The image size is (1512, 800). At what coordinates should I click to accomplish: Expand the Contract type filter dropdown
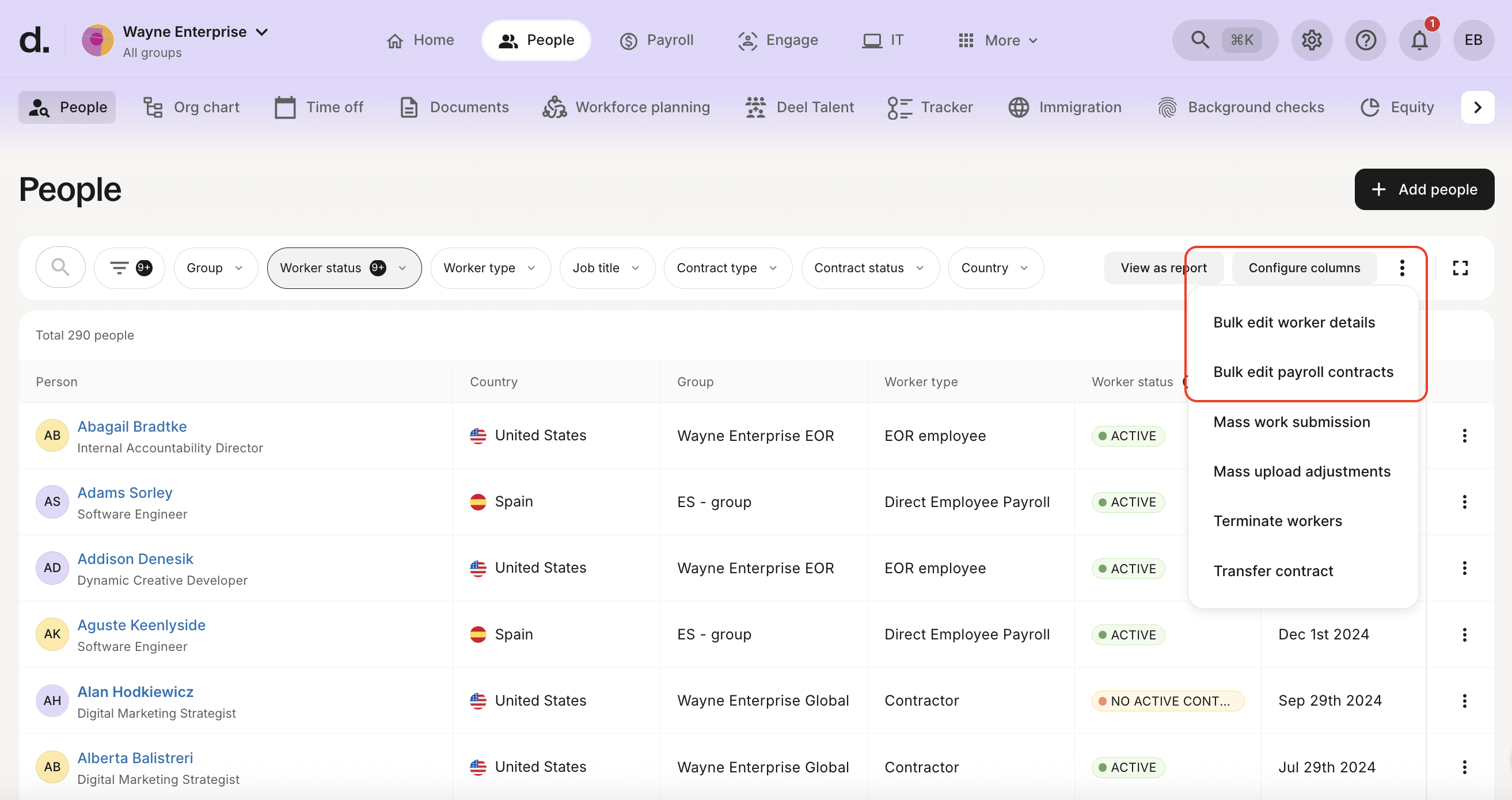click(x=727, y=268)
